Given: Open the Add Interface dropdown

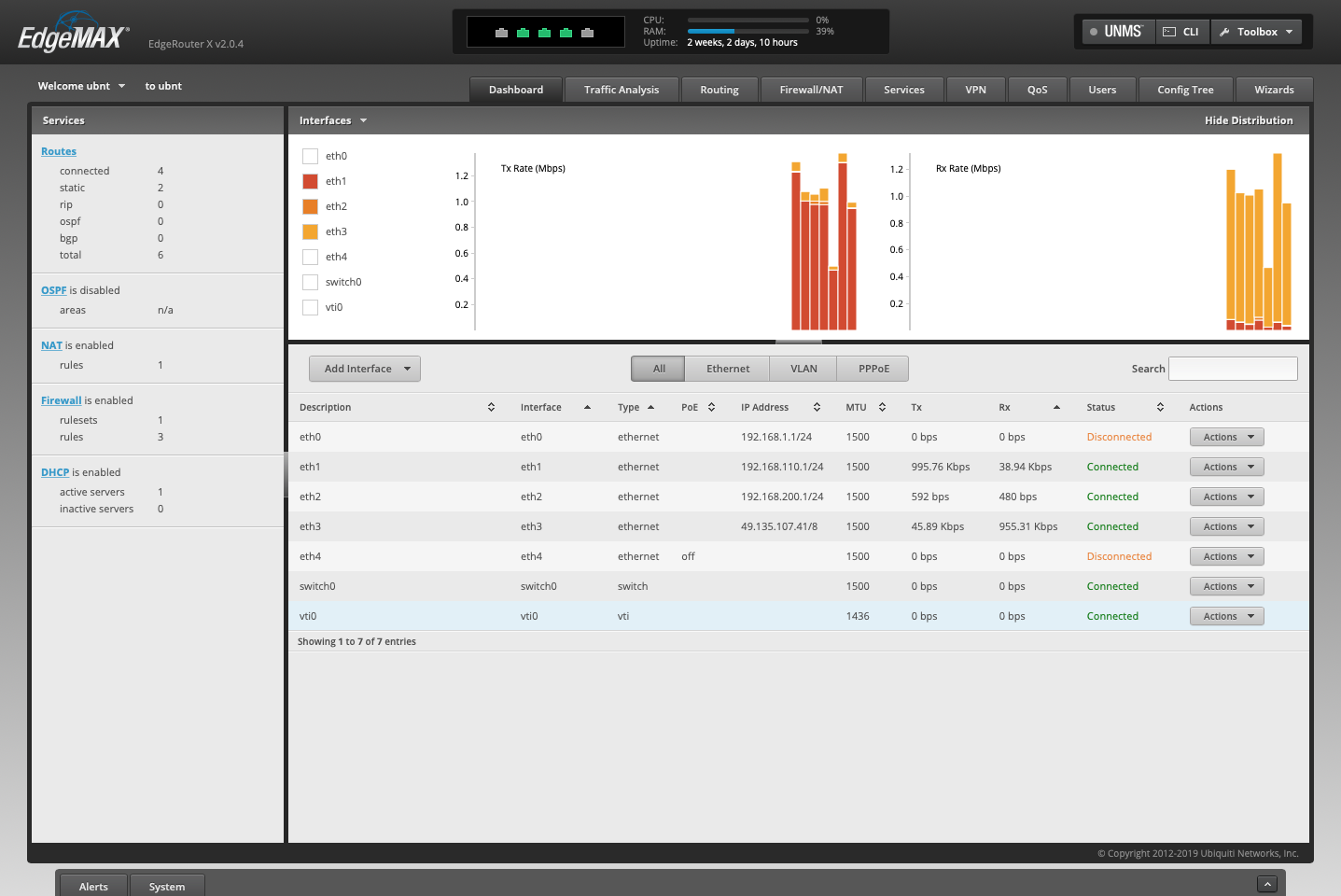Looking at the screenshot, I should click(365, 369).
